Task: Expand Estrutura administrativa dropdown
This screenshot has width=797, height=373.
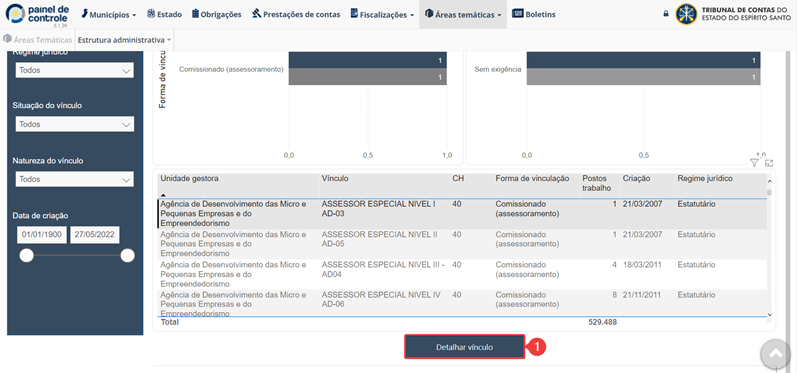Action: pyautogui.click(x=124, y=39)
